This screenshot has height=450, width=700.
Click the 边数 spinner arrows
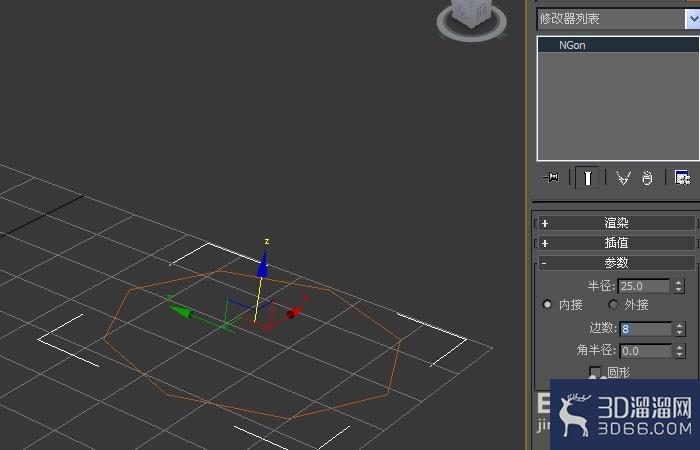coord(679,329)
